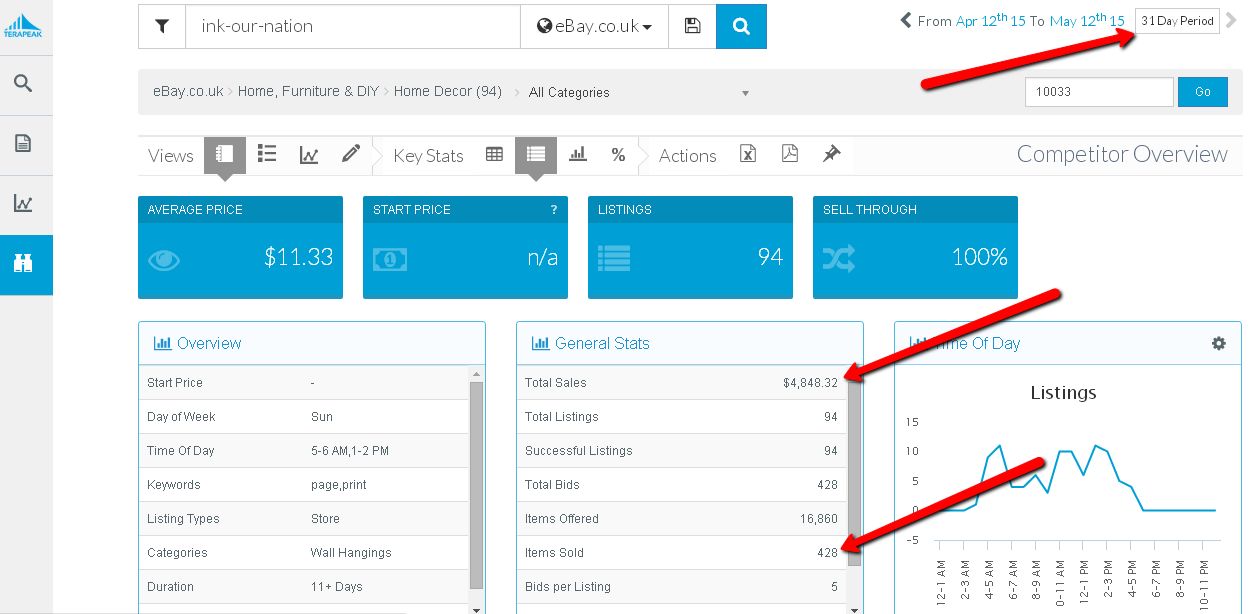Click the Start Price help question mark
1258x614 pixels.
pyautogui.click(x=554, y=210)
